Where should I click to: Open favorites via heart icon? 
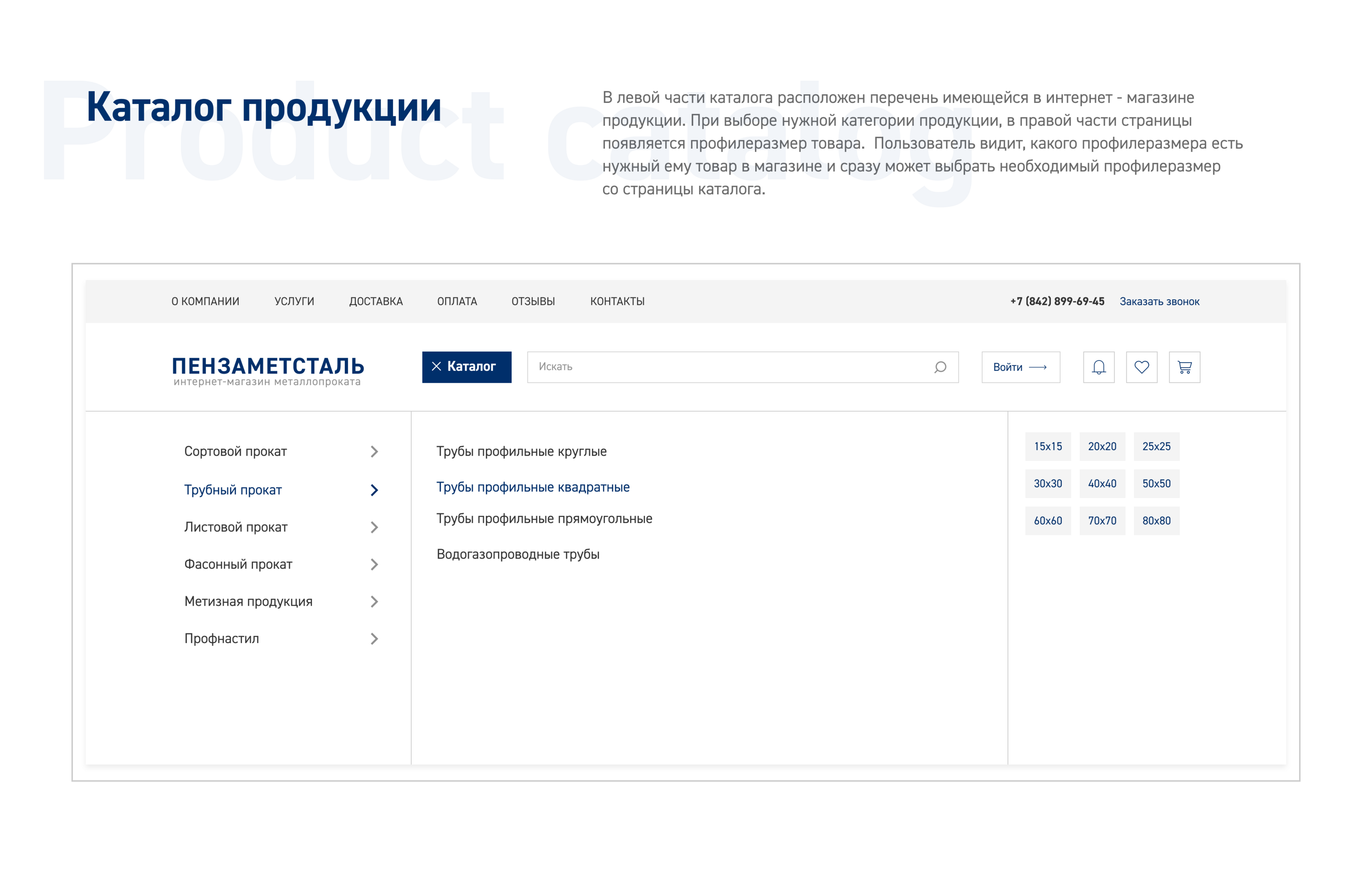tap(1141, 367)
